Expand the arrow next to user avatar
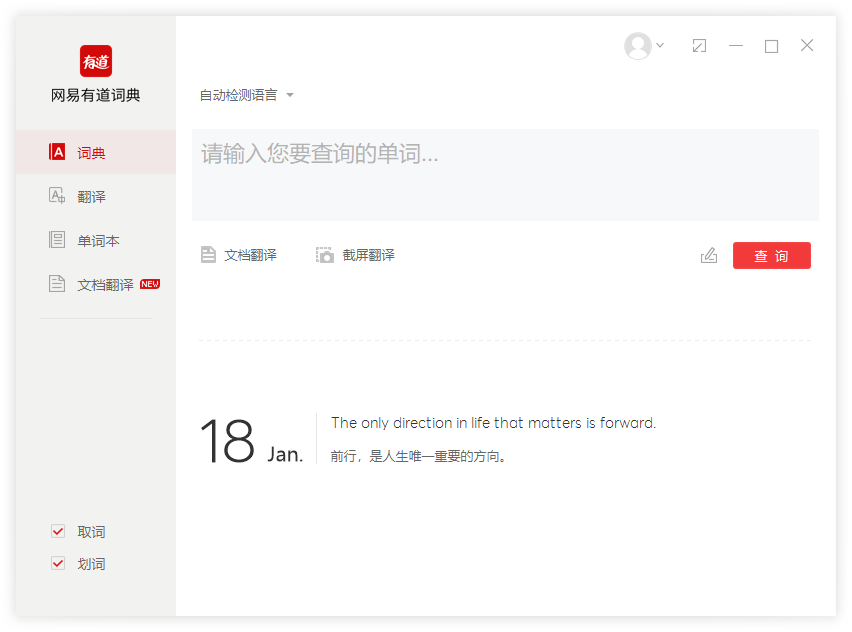 660,46
